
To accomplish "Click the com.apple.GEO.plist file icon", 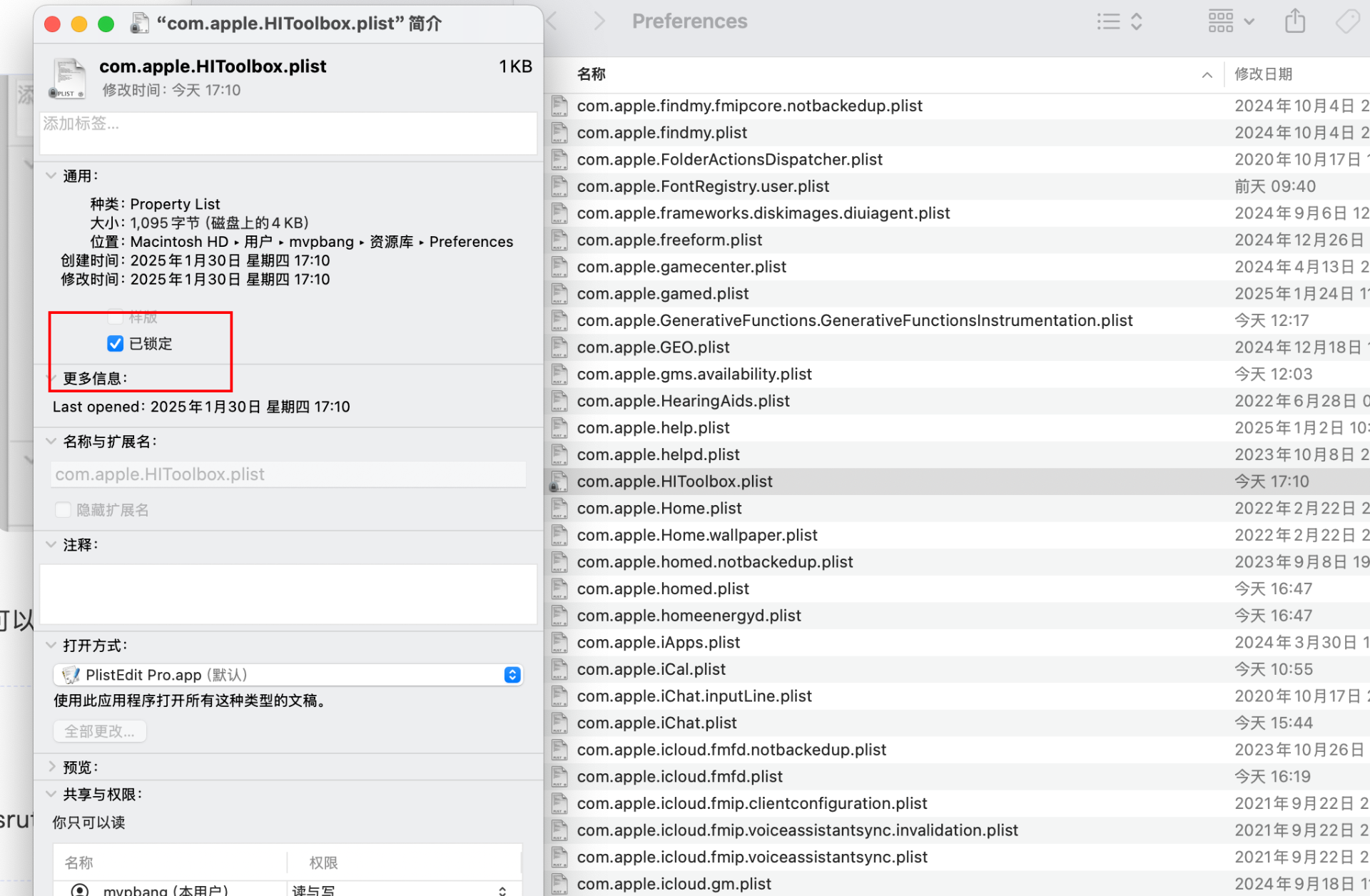I will (x=559, y=347).
